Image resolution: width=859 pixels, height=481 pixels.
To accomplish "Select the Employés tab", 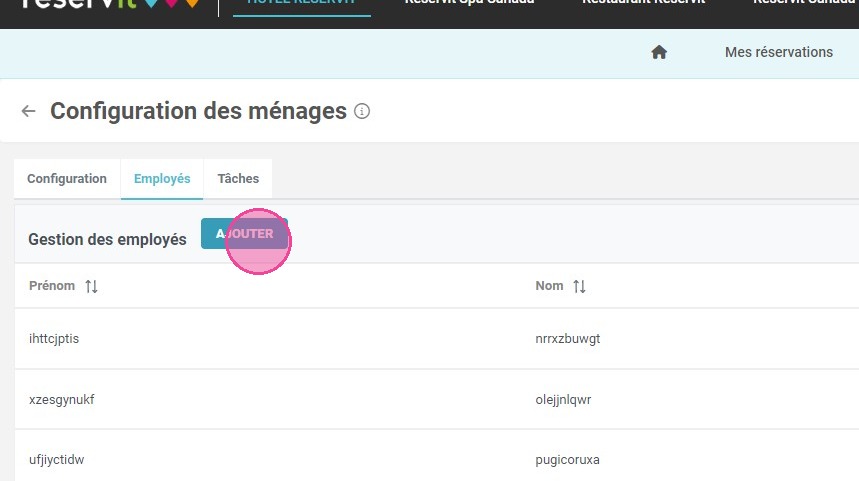I will coord(162,179).
